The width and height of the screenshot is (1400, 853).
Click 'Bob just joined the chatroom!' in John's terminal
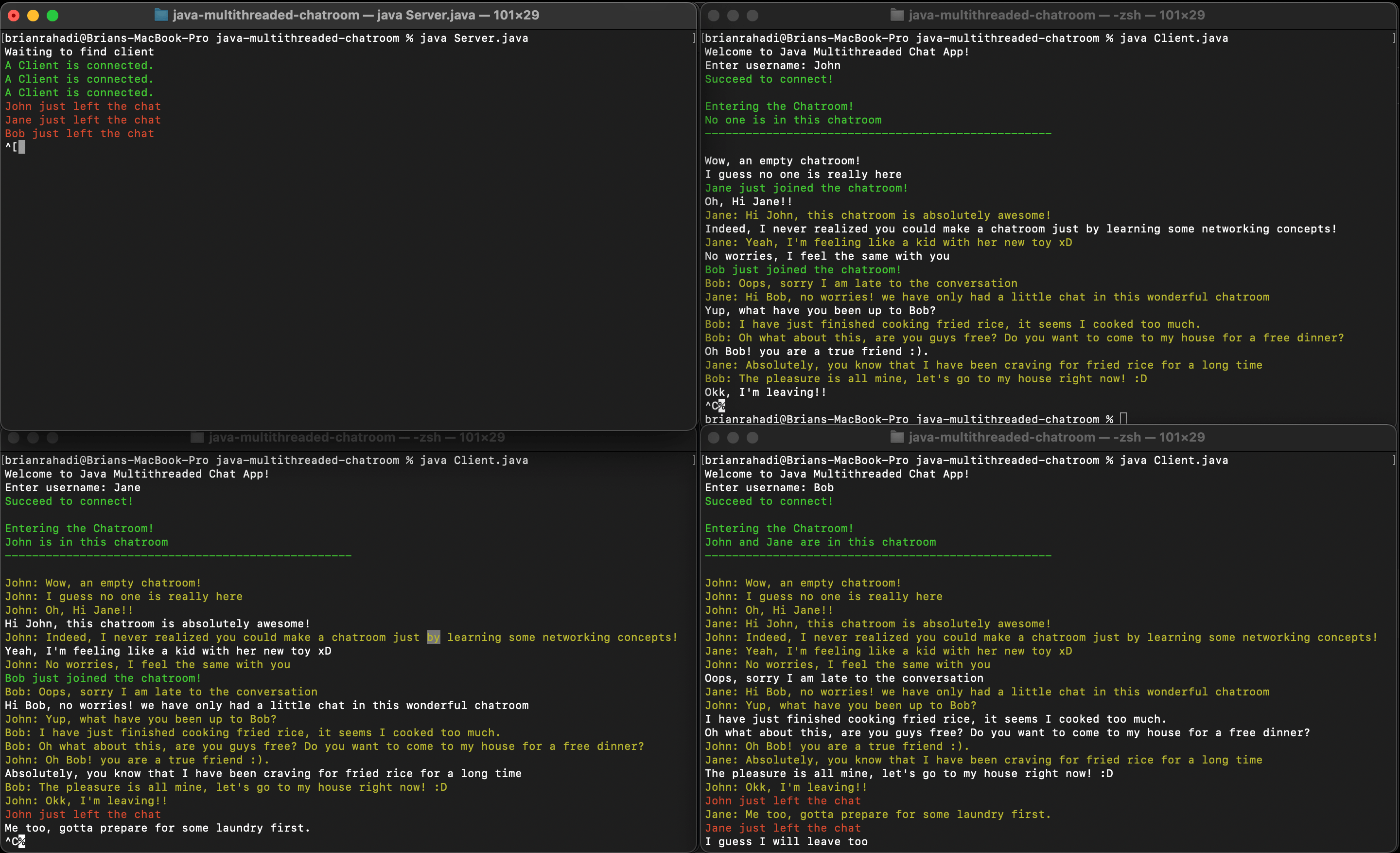click(x=802, y=270)
